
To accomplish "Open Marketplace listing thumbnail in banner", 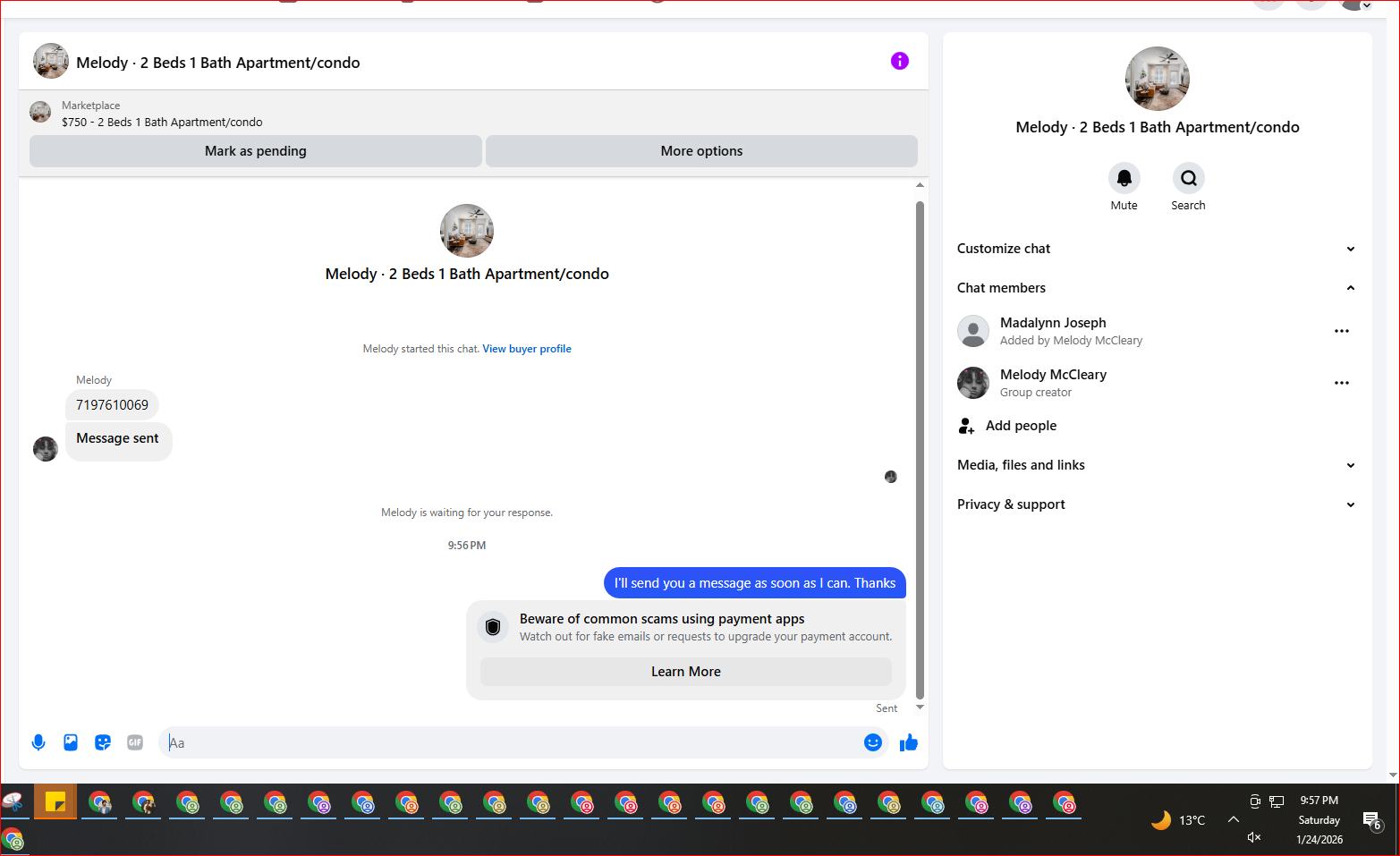I will pyautogui.click(x=40, y=112).
